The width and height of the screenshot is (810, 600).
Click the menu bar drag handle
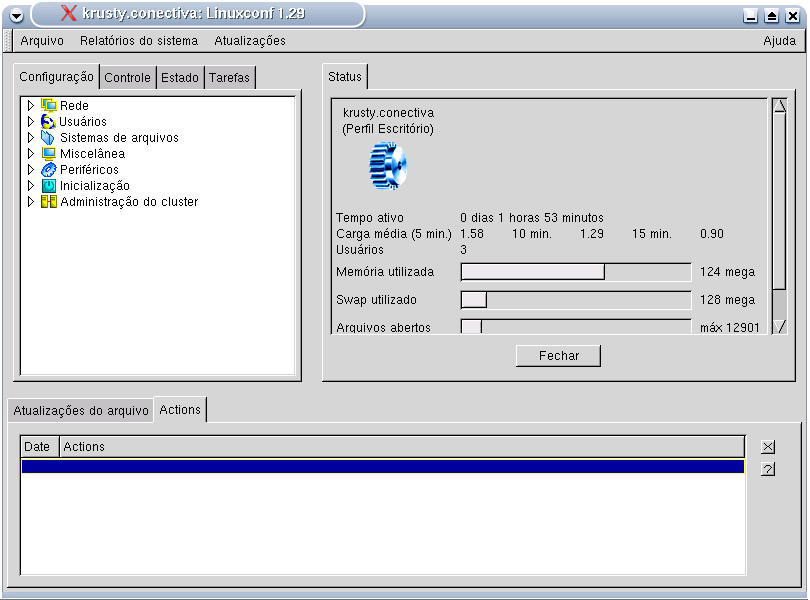click(x=8, y=41)
